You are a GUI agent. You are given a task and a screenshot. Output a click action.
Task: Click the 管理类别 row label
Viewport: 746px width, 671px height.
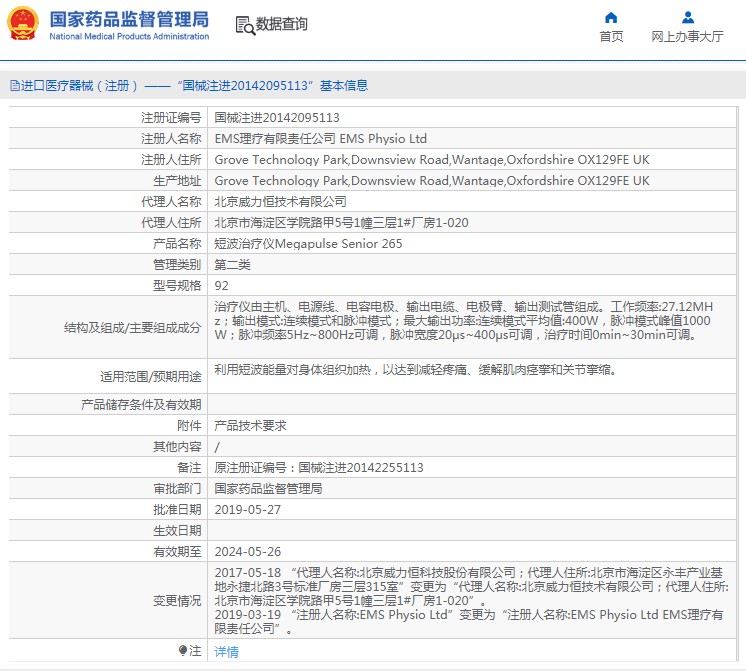pos(177,264)
